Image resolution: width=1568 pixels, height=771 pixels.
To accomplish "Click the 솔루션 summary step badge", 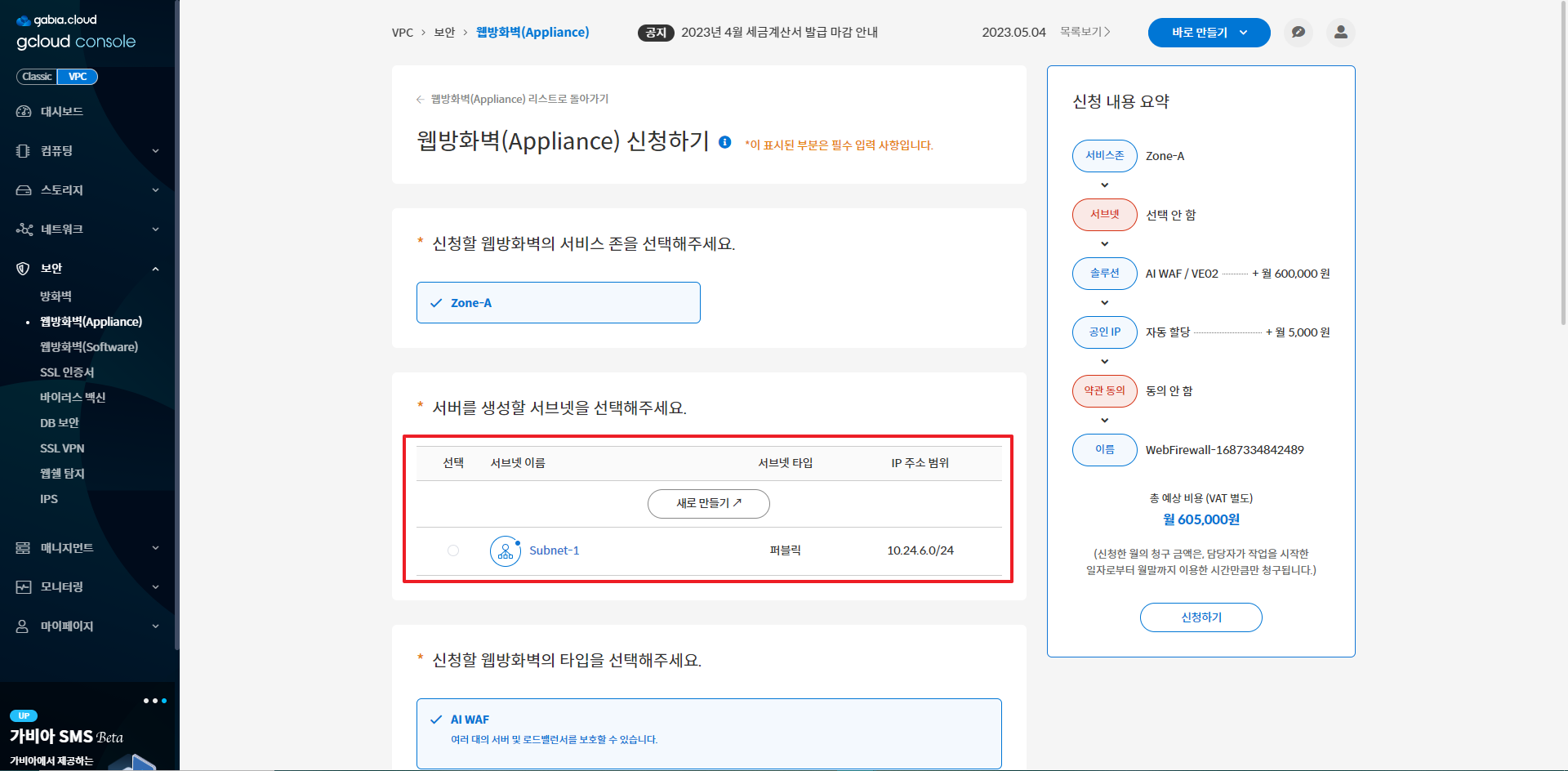I will coord(1104,273).
